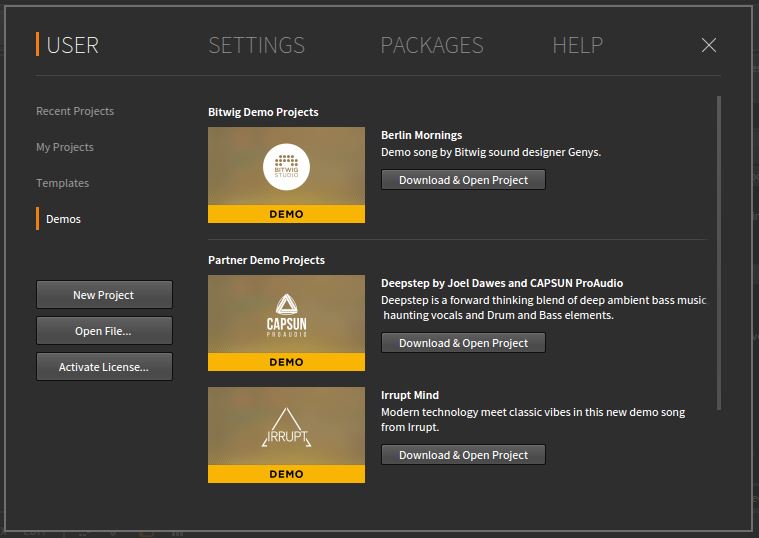Select Templates in the sidebar
The height and width of the screenshot is (538, 759).
coord(62,183)
